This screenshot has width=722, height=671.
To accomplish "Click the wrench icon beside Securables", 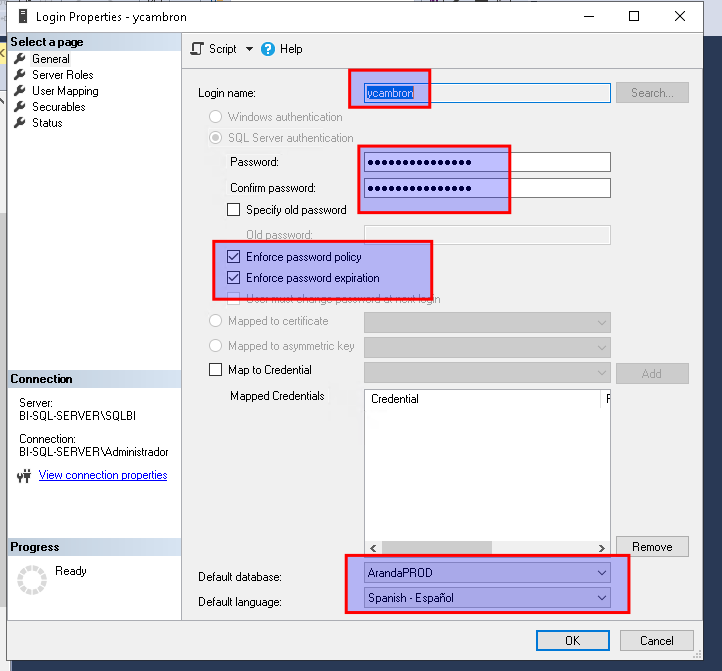I will click(20, 107).
